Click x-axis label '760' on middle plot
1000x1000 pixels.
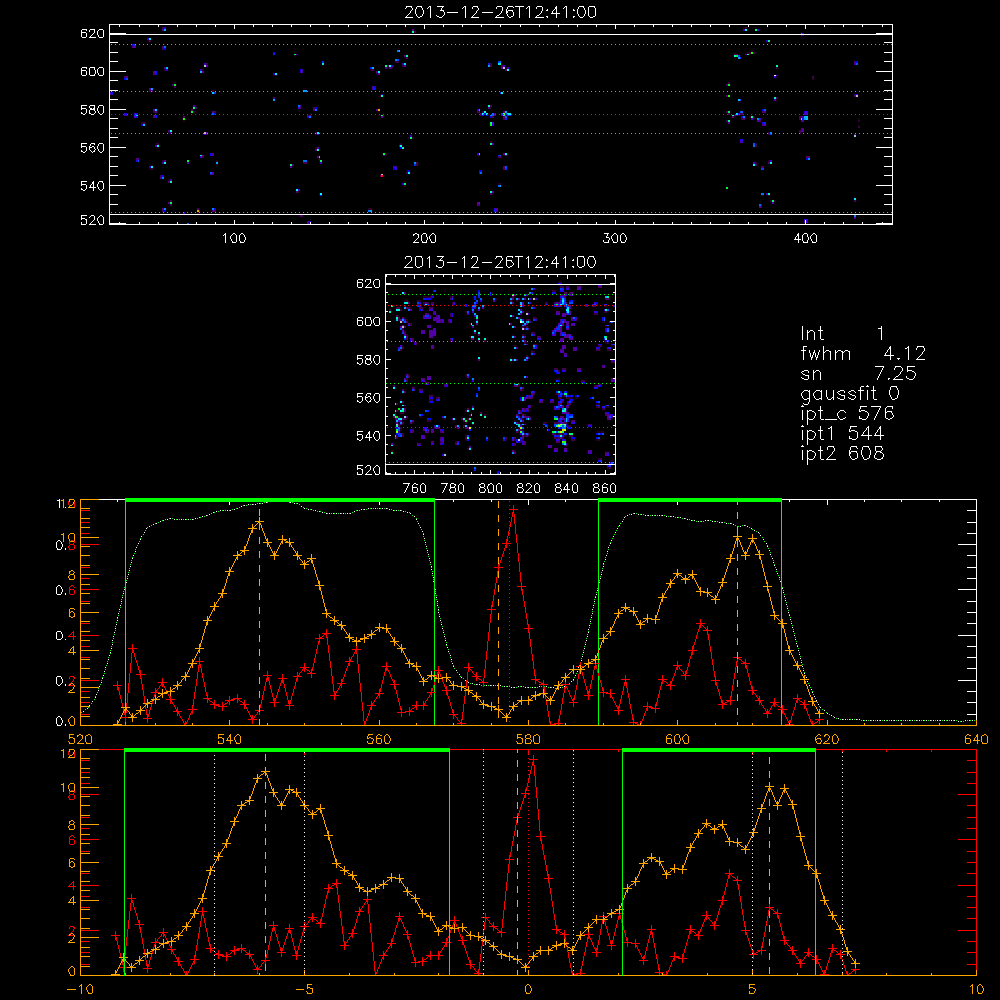tap(415, 489)
